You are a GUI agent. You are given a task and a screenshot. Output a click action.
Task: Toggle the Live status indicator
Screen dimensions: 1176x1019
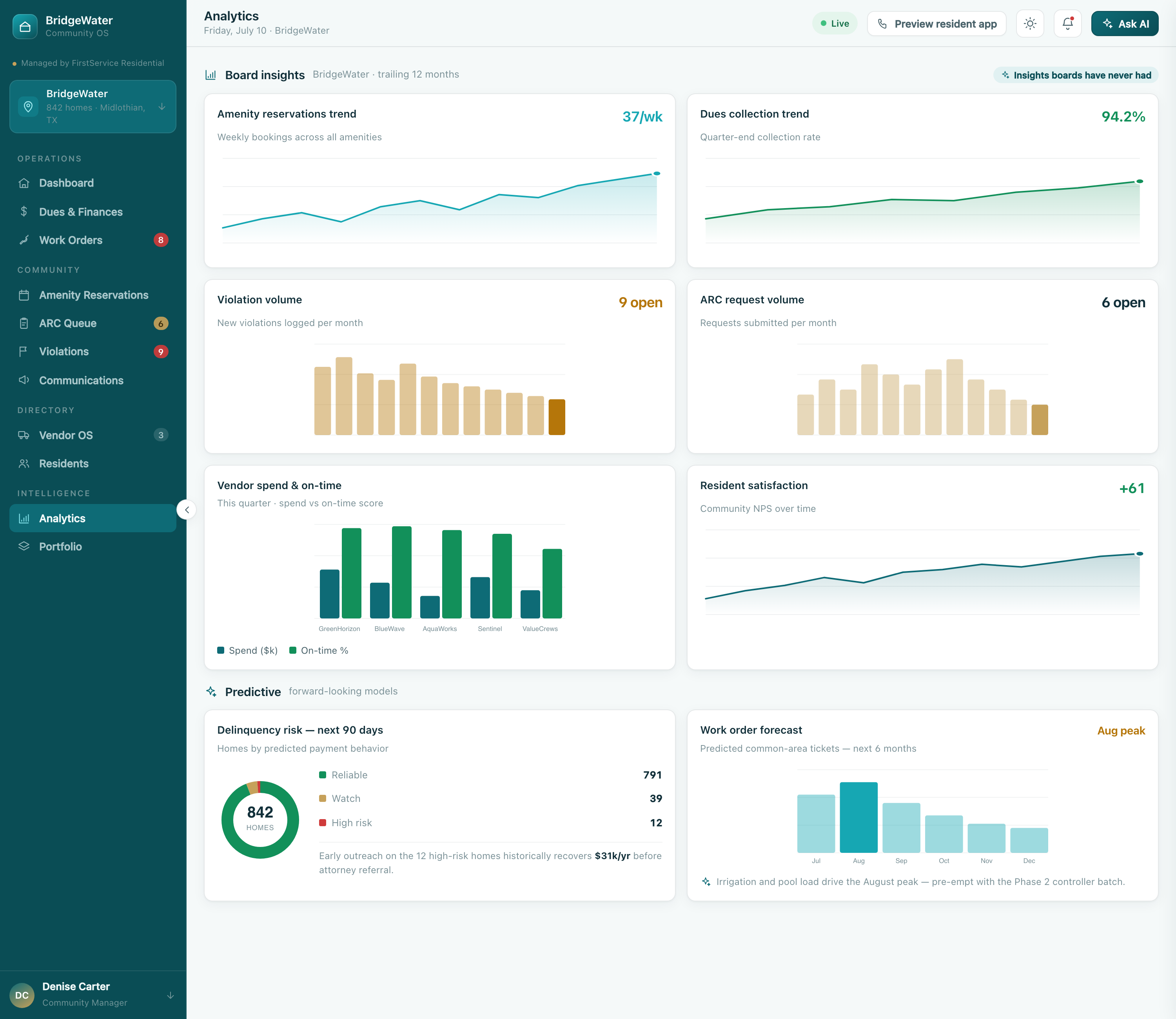tap(835, 23)
